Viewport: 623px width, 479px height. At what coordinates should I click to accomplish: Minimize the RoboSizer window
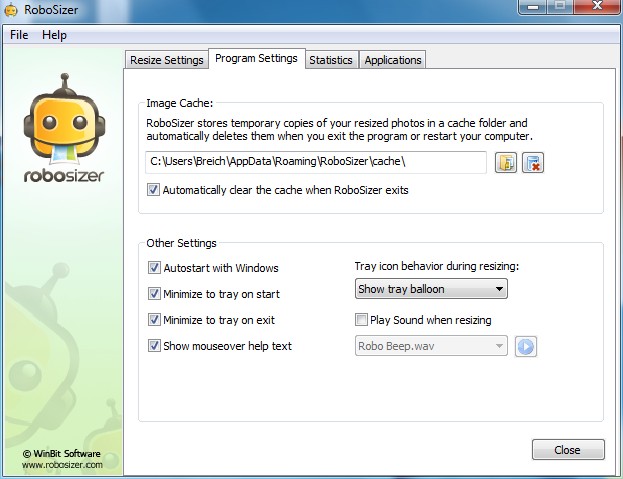click(533, 6)
